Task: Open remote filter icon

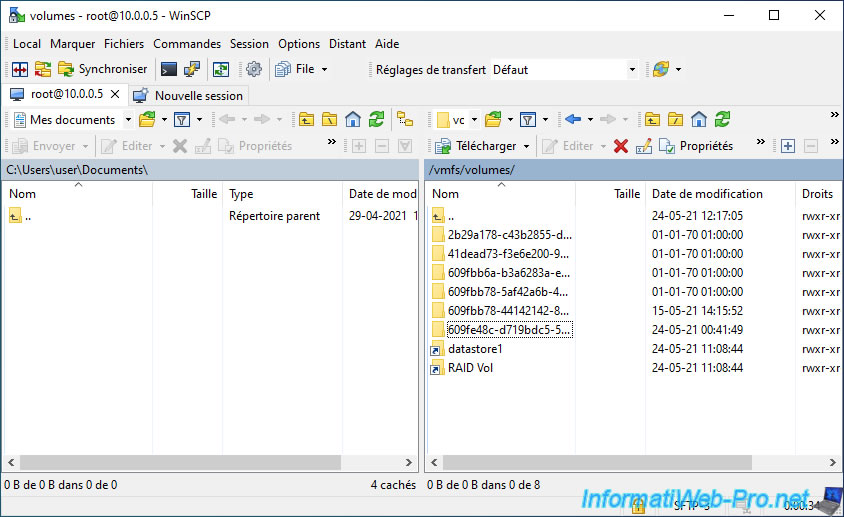Action: (528, 120)
